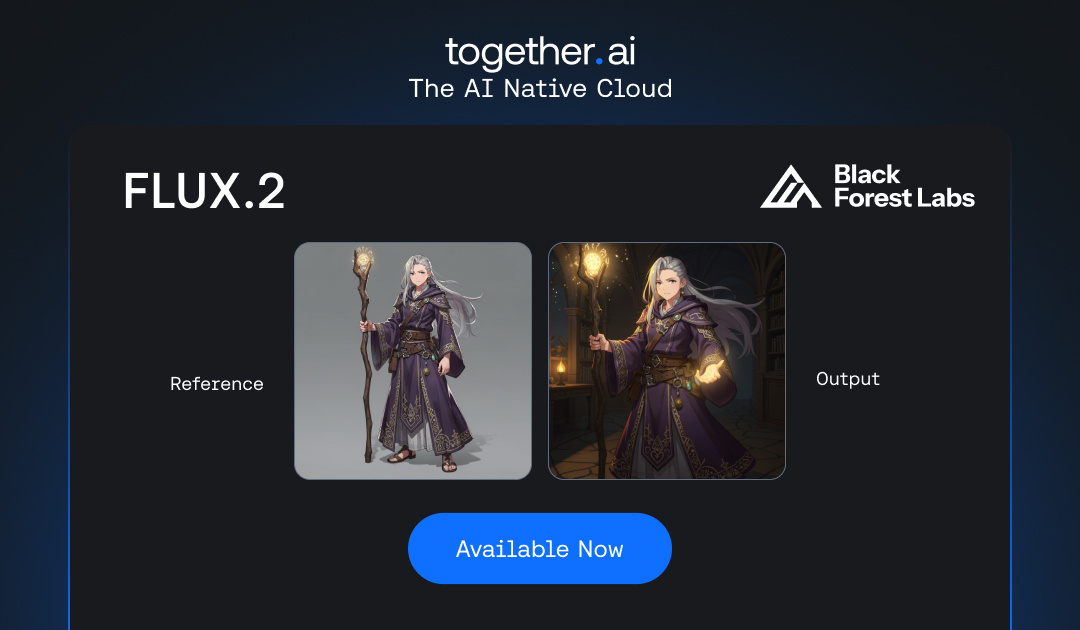This screenshot has width=1080, height=630.
Task: Open the Reference wizard image
Action: 413,361
